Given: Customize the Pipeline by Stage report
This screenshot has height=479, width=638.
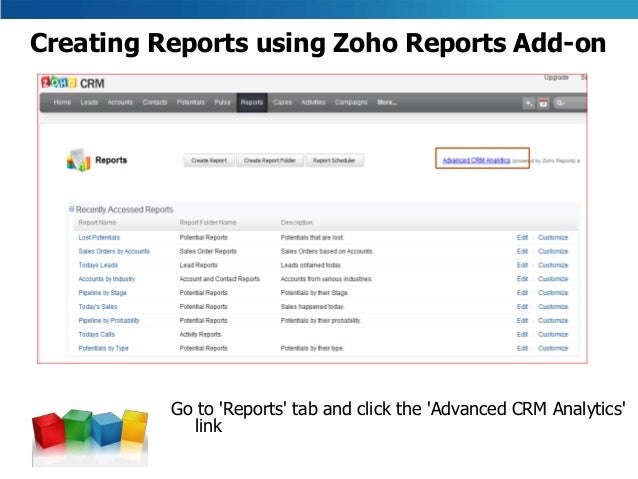Looking at the screenshot, I should tap(553, 293).
